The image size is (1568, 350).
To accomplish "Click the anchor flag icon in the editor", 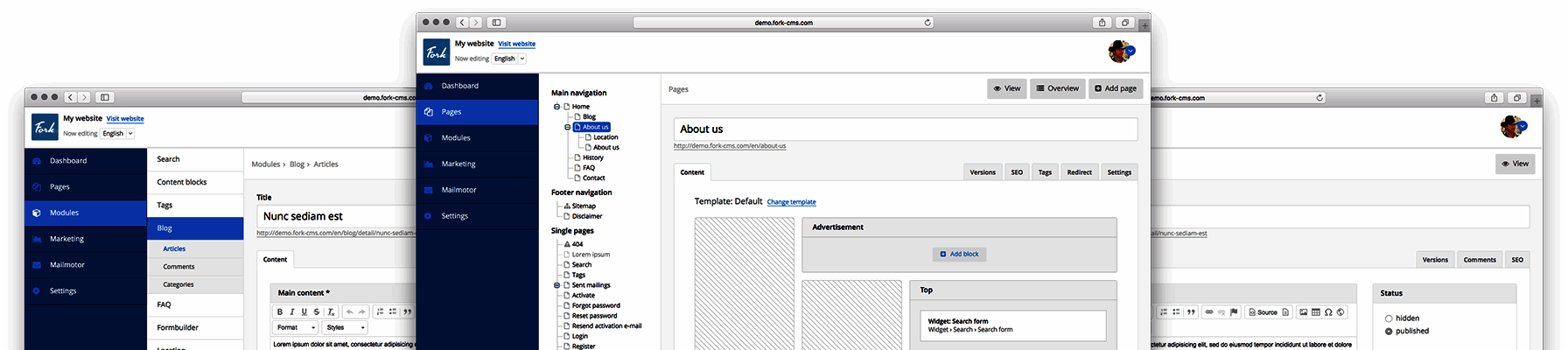I will (1234, 312).
